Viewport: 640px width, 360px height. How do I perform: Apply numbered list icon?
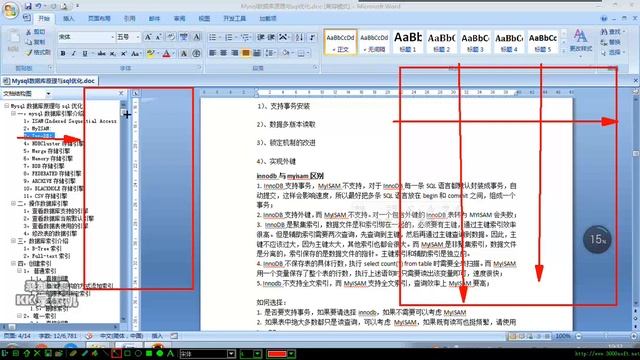pos(229,37)
